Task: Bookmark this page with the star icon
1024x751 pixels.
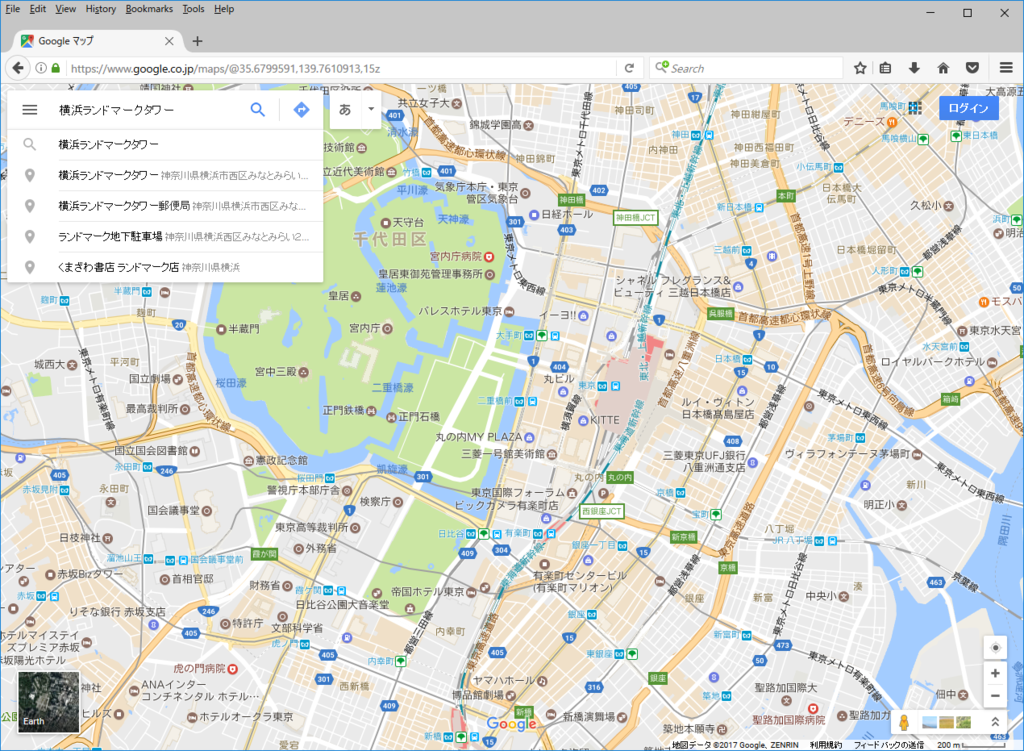Action: [860, 68]
